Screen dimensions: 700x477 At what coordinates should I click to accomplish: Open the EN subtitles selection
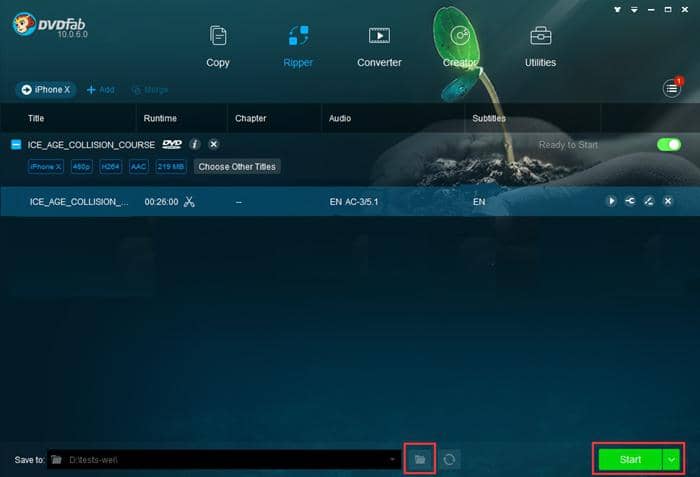click(479, 202)
